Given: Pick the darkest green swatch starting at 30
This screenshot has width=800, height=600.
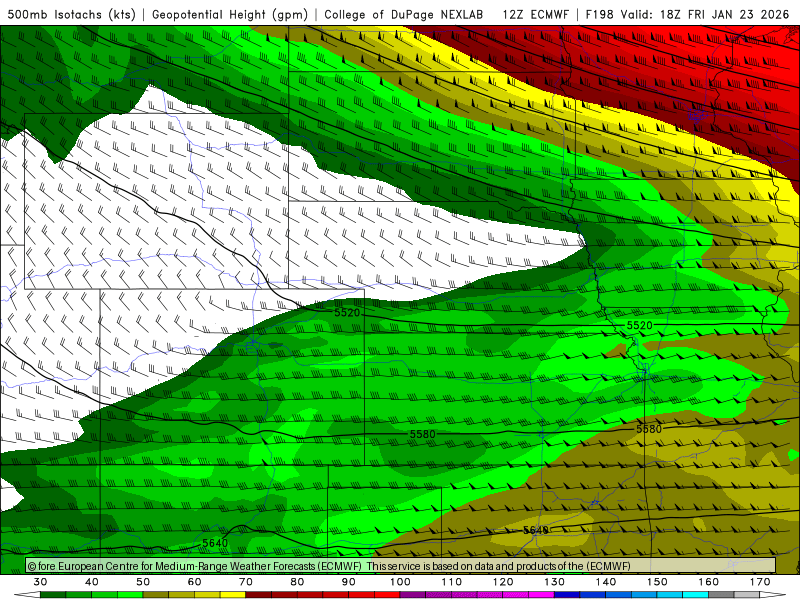Looking at the screenshot, I should point(53,595).
